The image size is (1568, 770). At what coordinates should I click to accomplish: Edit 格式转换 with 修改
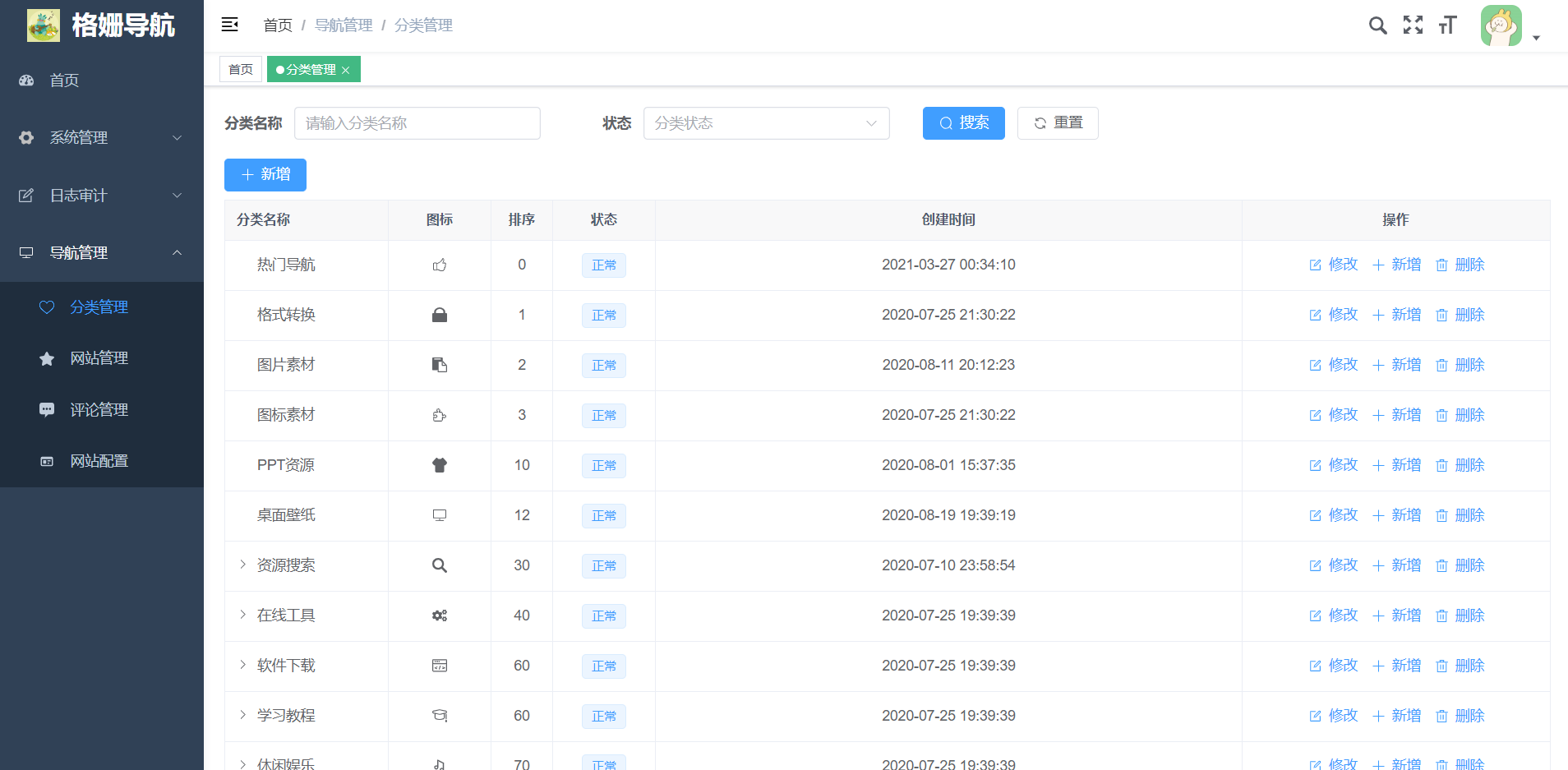tap(1334, 315)
